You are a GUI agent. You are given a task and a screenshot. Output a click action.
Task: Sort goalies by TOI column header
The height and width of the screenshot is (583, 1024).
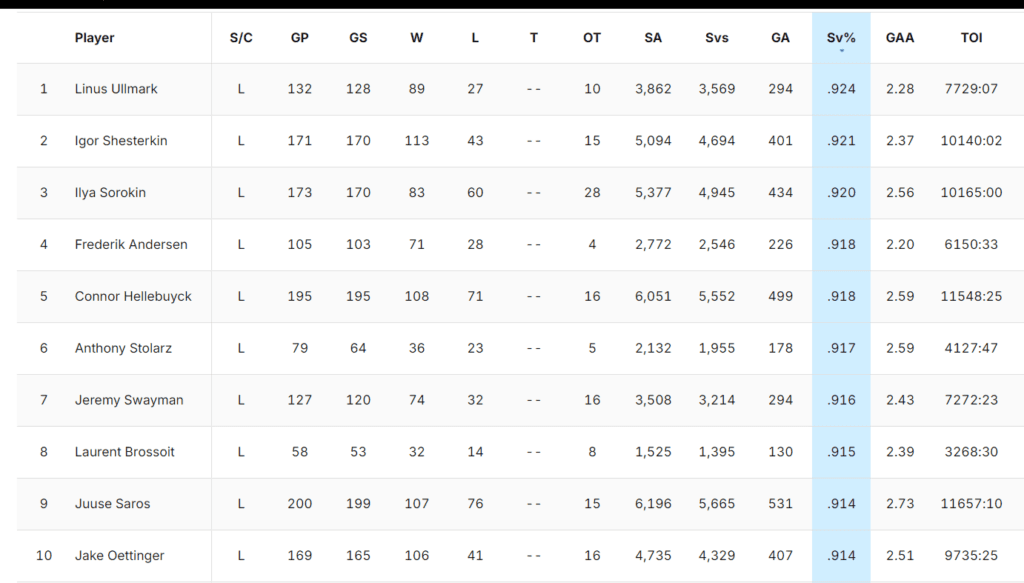[971, 38]
